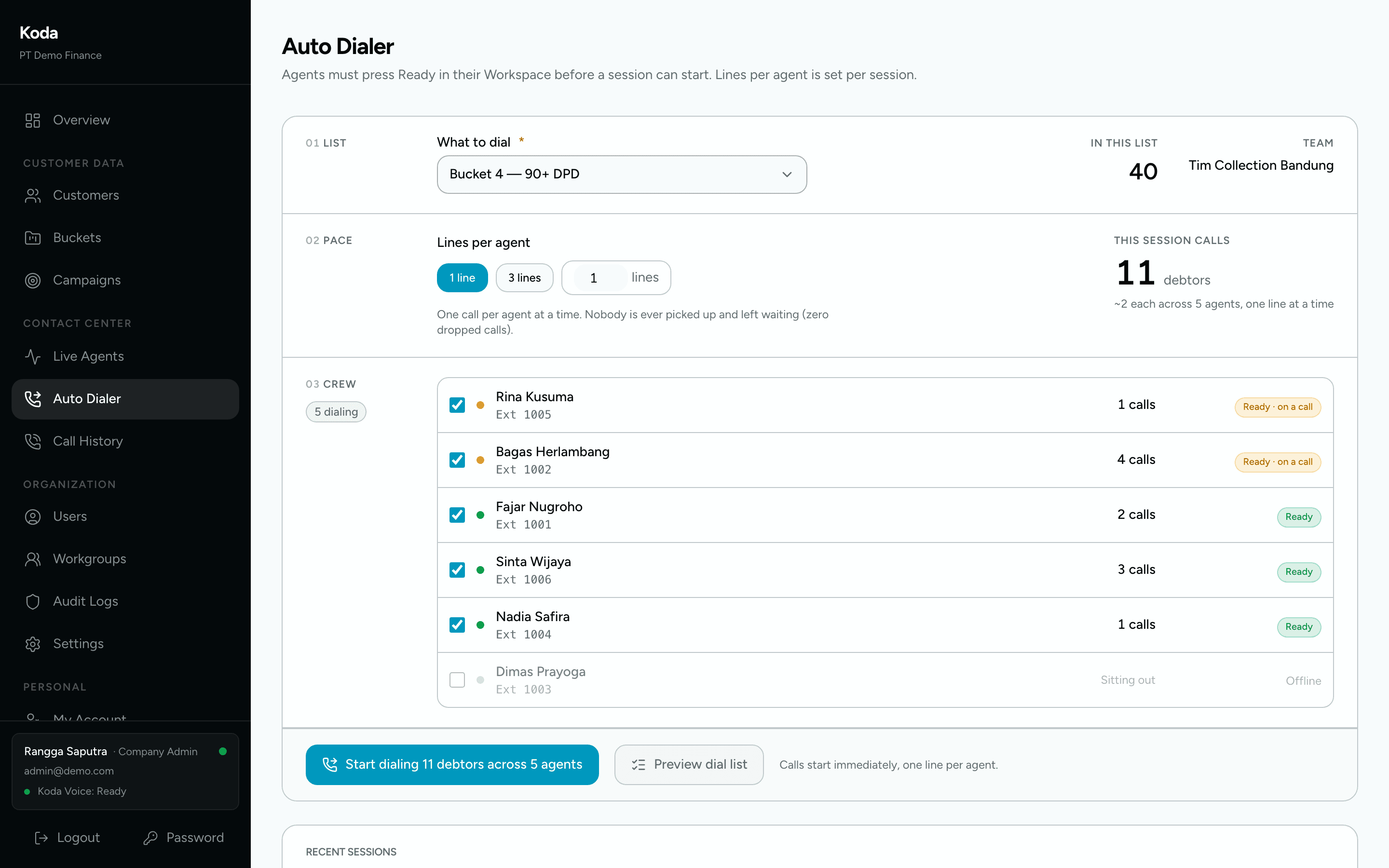Check Dimas Prayoga's checkbox
The width and height of the screenshot is (1389, 868).
tap(457, 680)
